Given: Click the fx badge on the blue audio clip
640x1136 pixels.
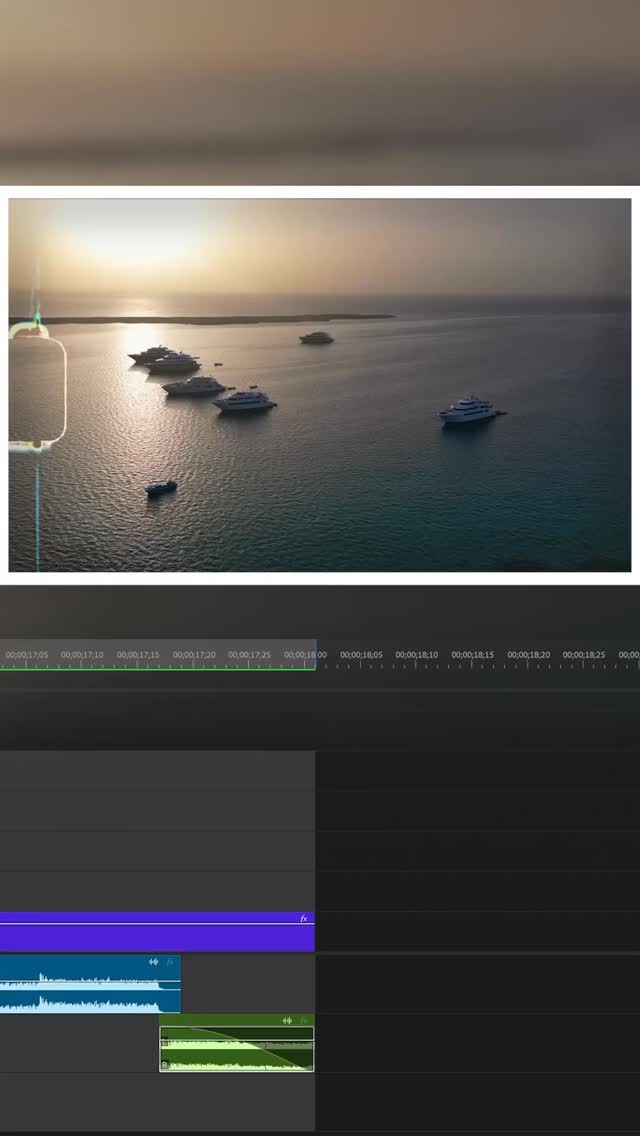Looking at the screenshot, I should 170,961.
